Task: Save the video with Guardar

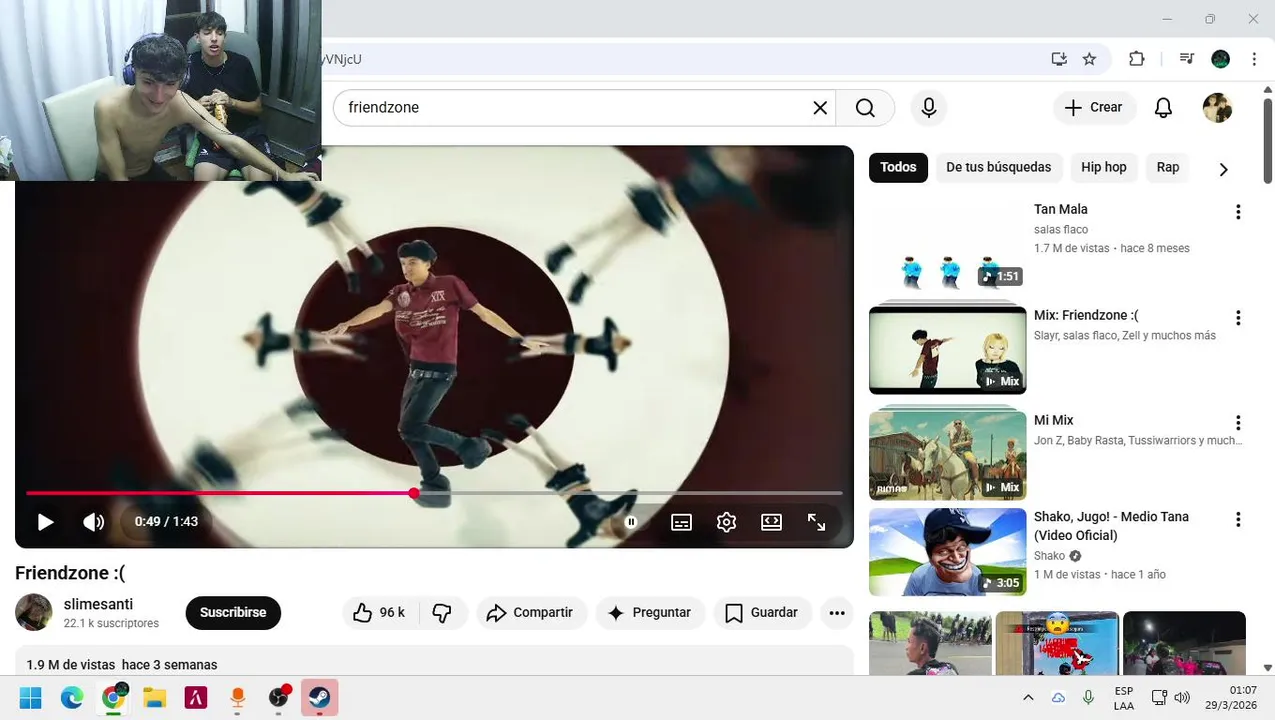Action: [762, 613]
